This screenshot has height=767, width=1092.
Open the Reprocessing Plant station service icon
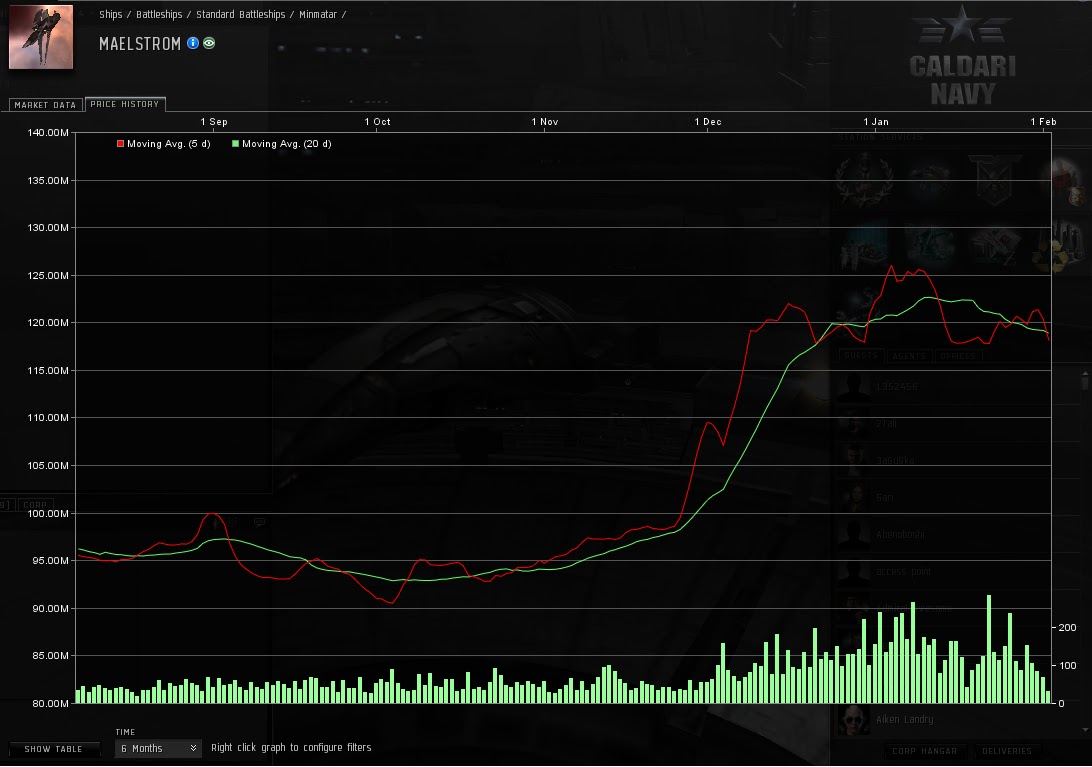[1059, 246]
